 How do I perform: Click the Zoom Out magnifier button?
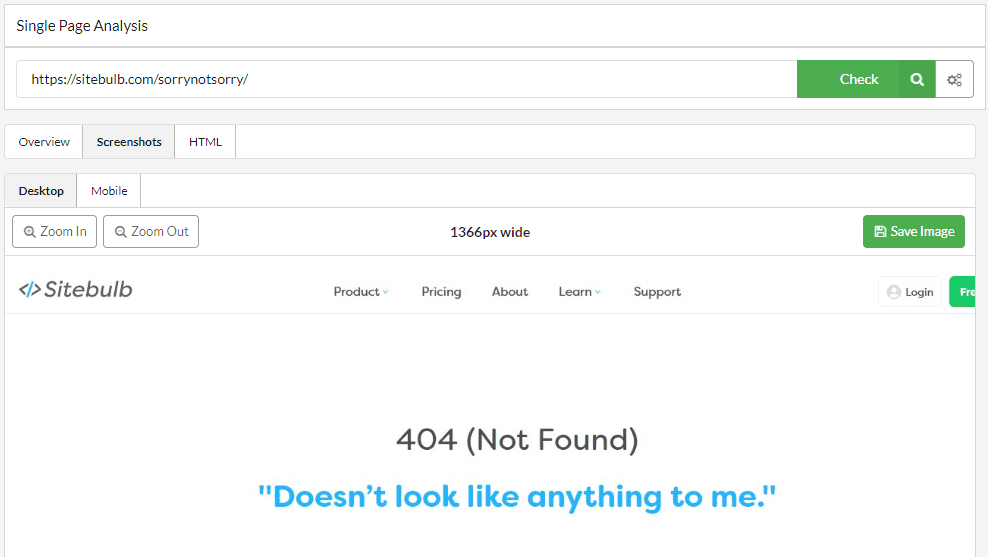[151, 231]
